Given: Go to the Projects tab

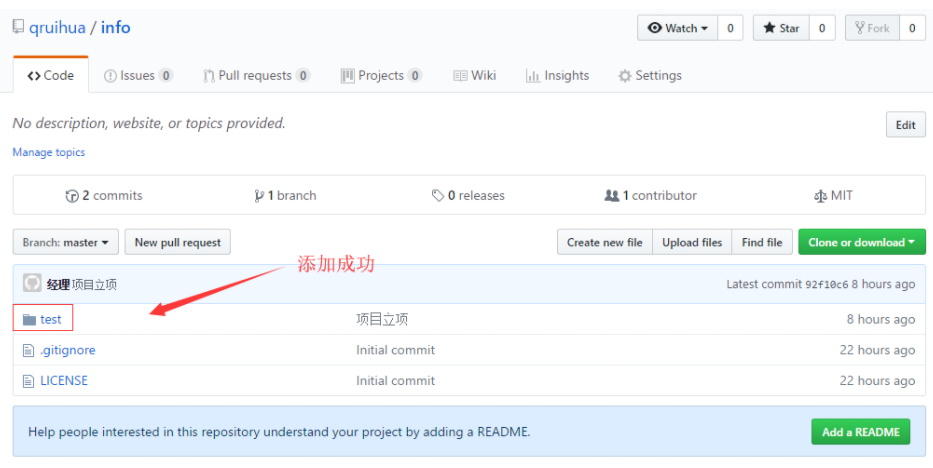Looking at the screenshot, I should click(x=381, y=76).
